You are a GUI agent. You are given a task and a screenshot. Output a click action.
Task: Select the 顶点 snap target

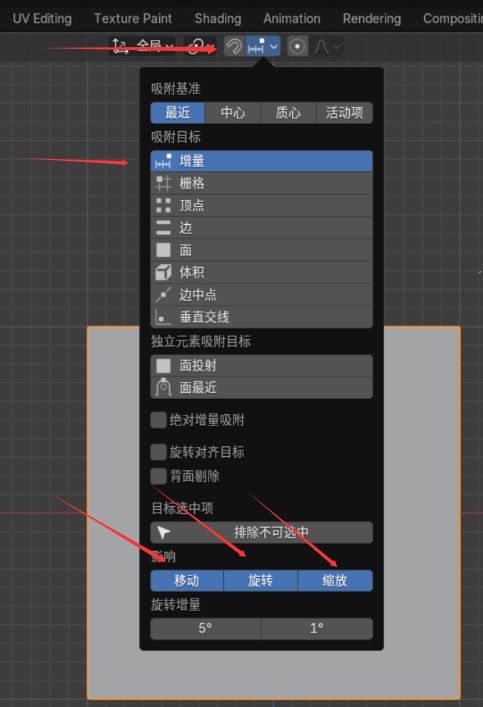tap(262, 206)
